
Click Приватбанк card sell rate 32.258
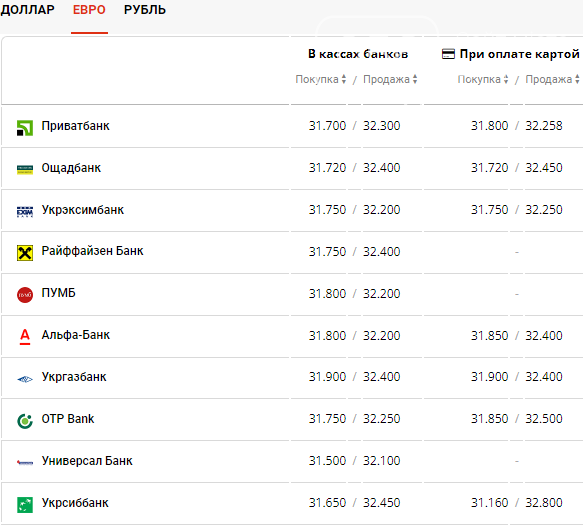[544, 126]
